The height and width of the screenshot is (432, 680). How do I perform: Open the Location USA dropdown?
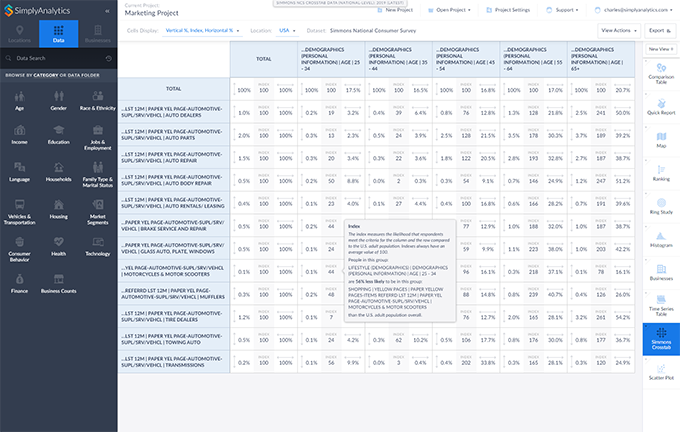point(289,31)
